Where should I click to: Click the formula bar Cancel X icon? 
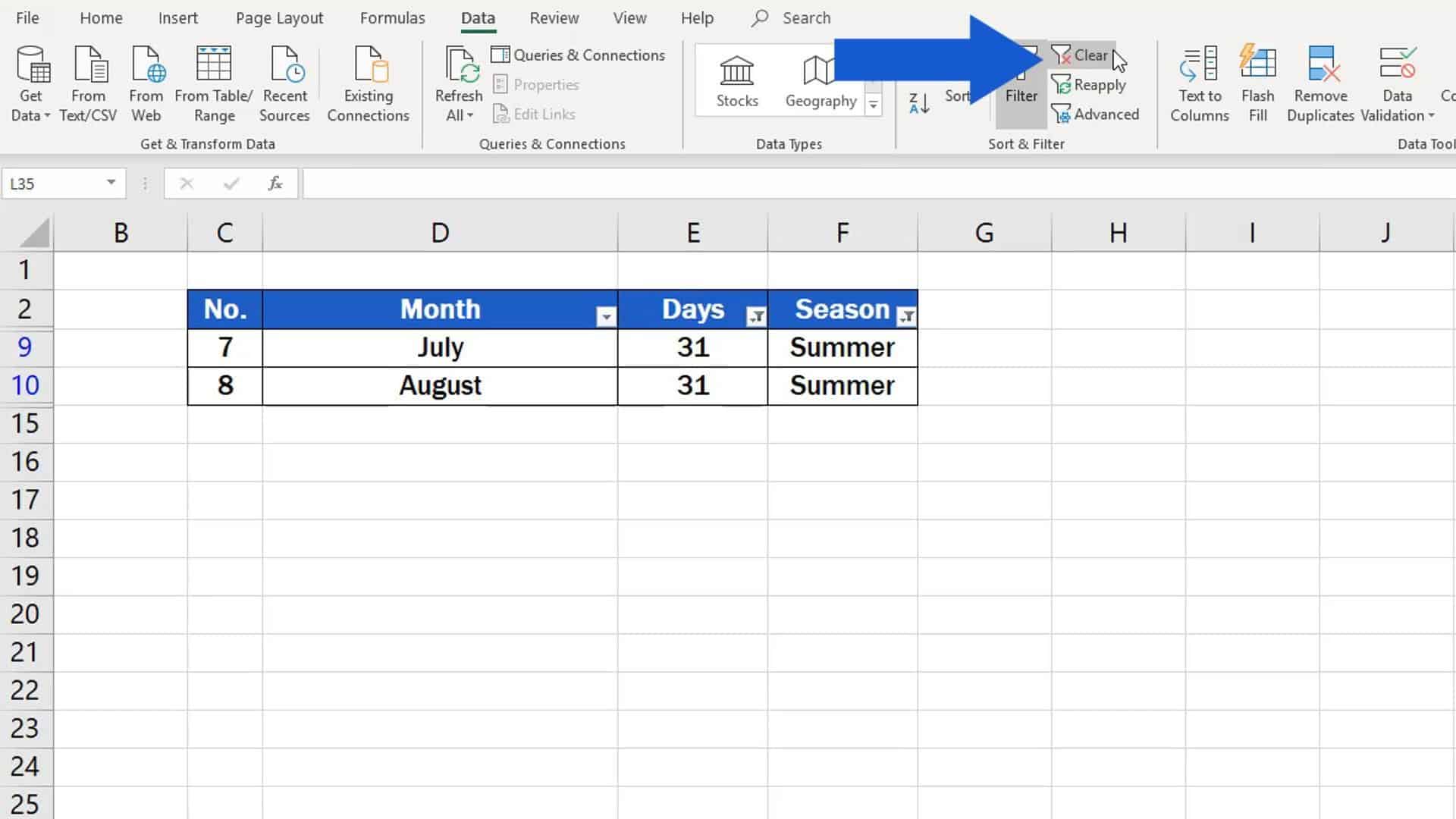187,184
